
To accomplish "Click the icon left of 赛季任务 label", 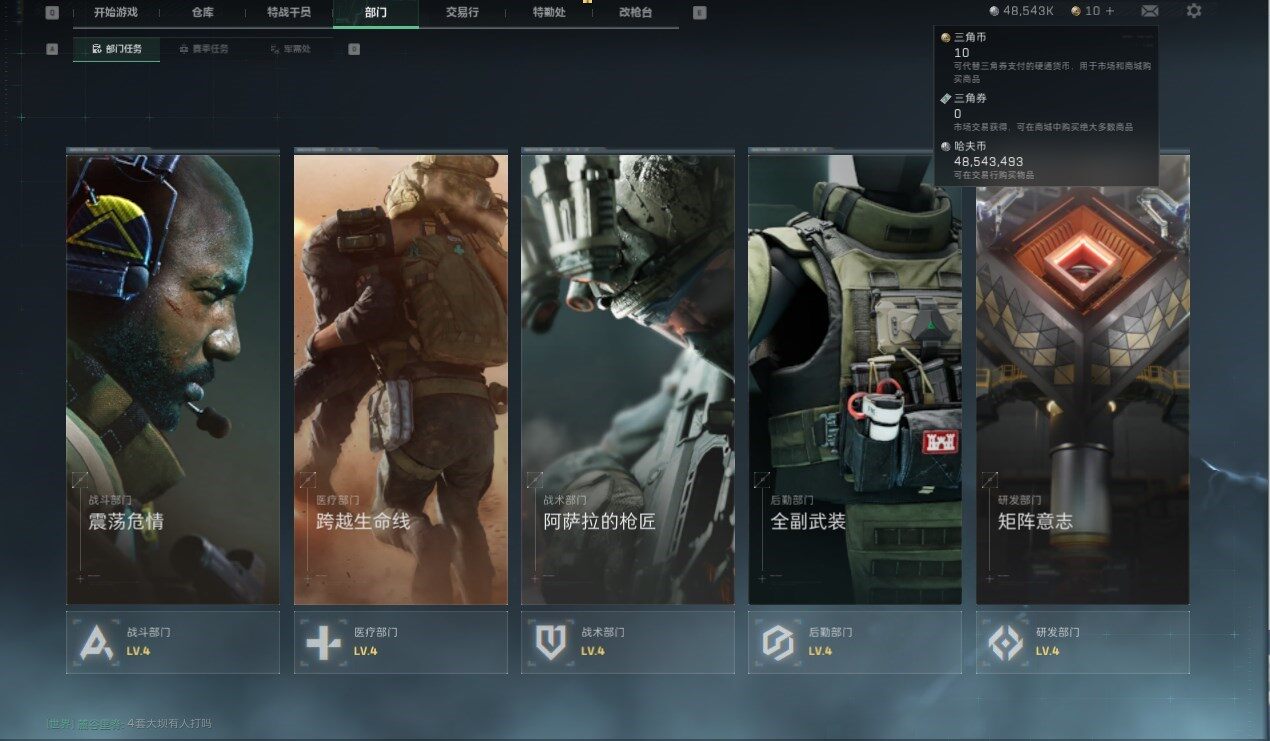I will coord(184,48).
